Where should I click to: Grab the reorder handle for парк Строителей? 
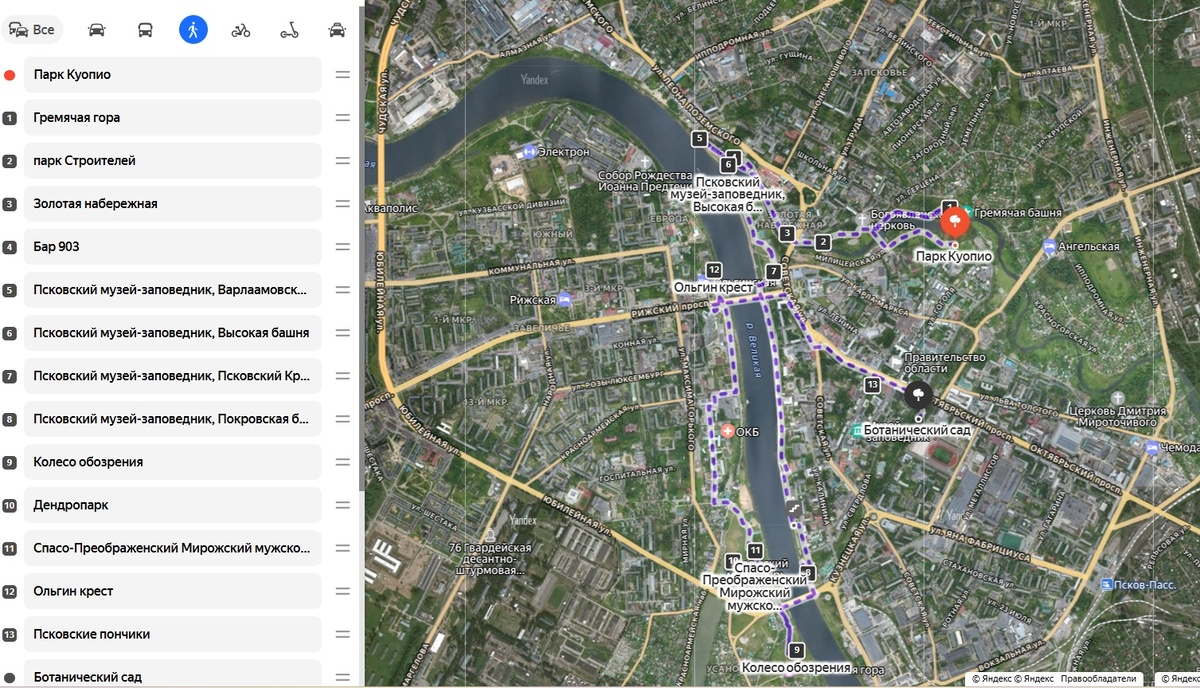pos(342,160)
